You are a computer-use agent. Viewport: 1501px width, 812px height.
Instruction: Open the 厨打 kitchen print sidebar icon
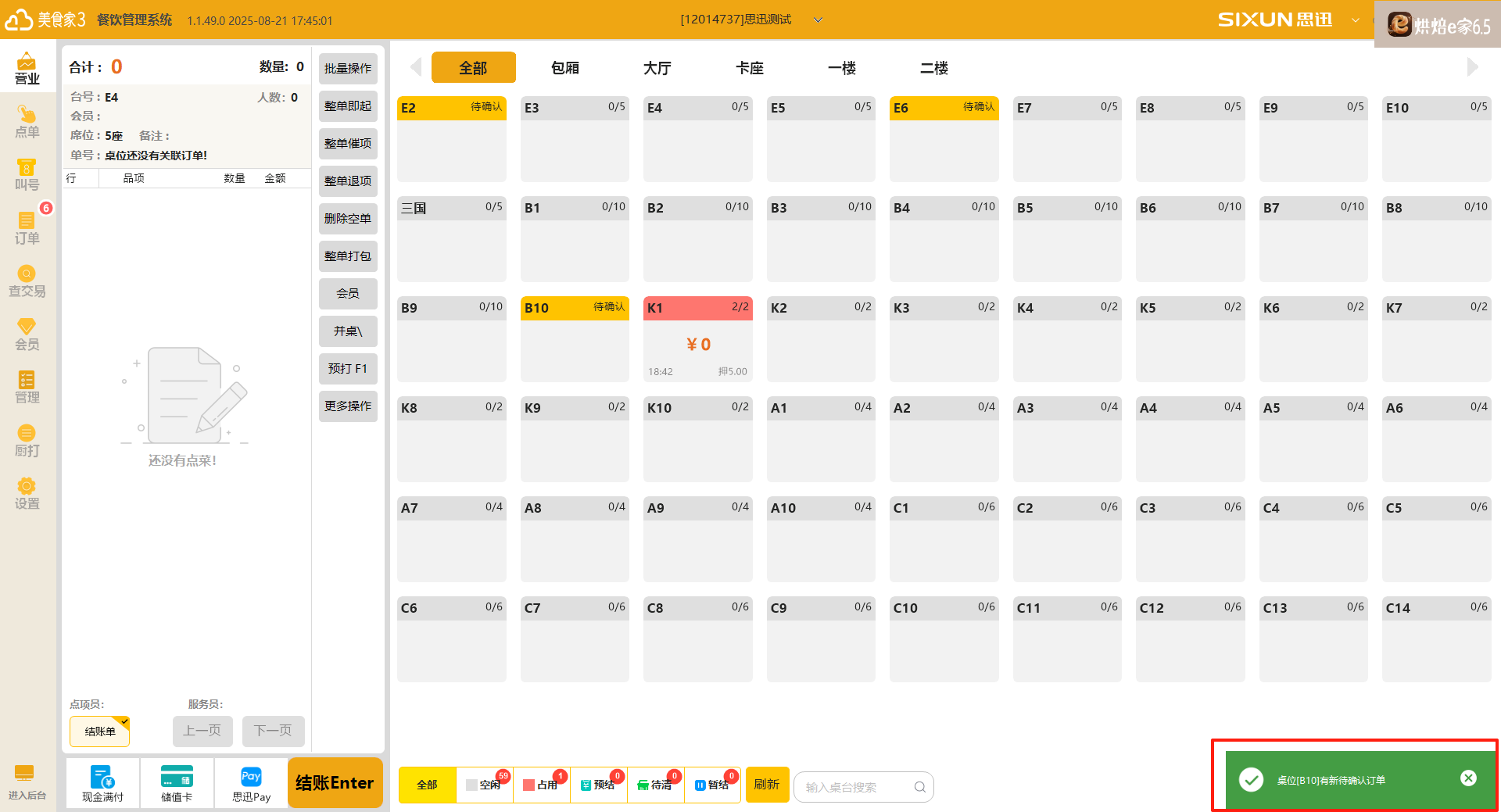point(27,440)
